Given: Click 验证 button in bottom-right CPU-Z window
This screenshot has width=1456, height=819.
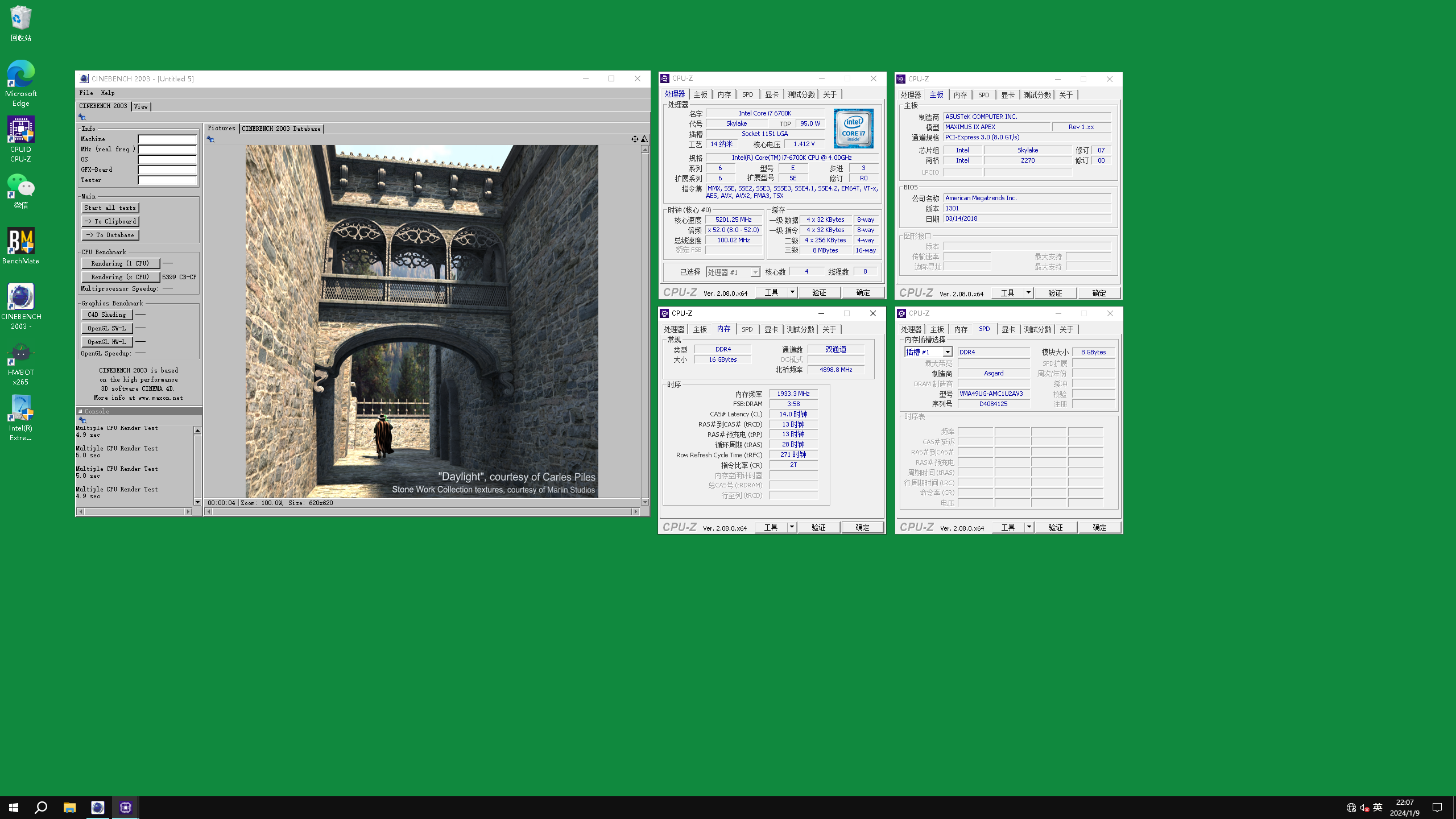Looking at the screenshot, I should 1056,527.
